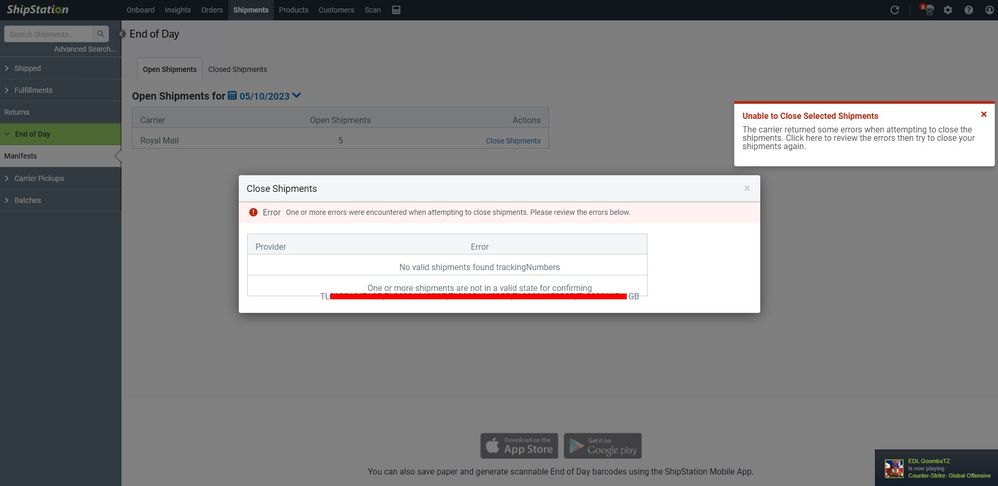Open the settings gear icon
Screen dimensions: 998x486
pos(948,10)
